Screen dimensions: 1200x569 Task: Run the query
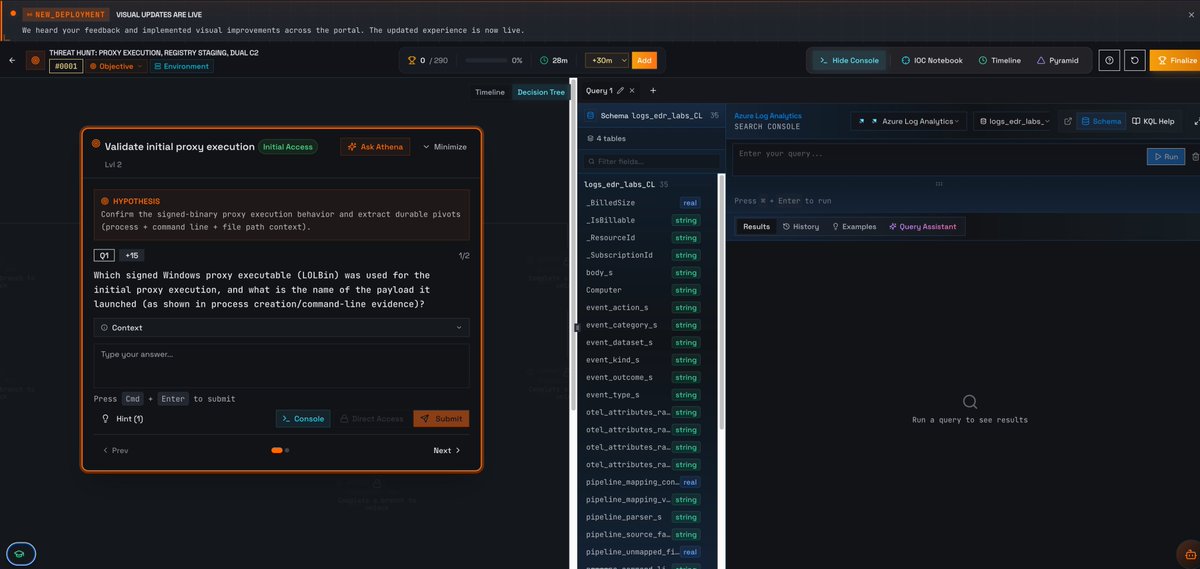1165,156
